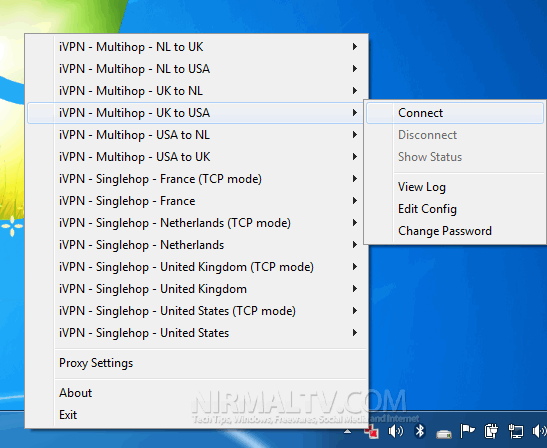Select iVPN - Singlehop - United Kingdom entry

pyautogui.click(x=197, y=289)
